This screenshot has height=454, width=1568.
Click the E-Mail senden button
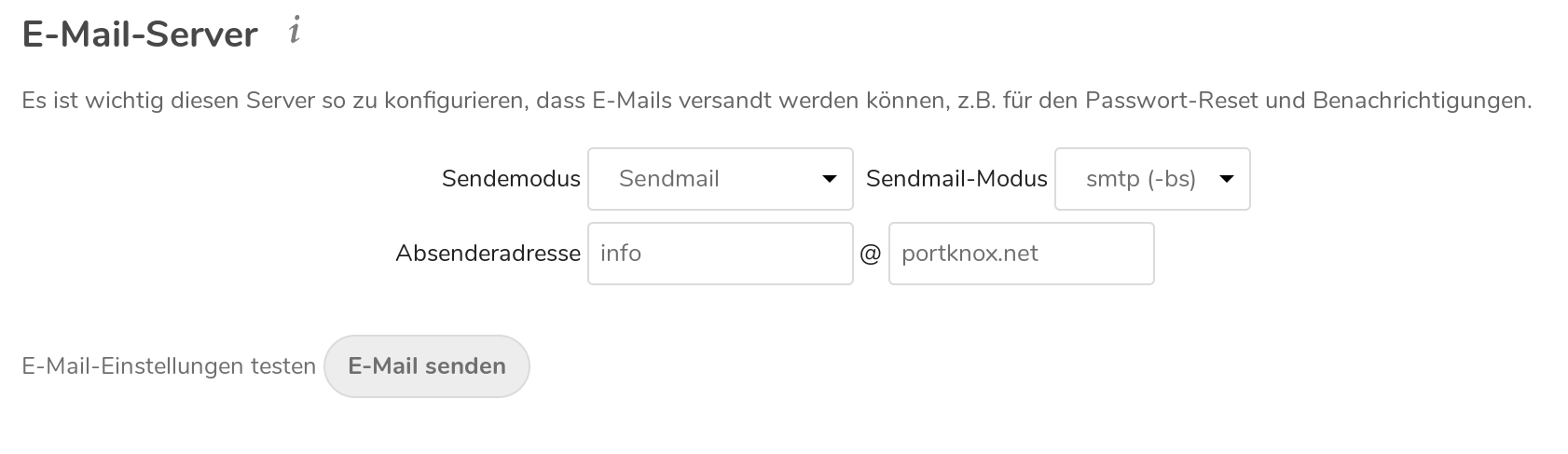point(427,366)
